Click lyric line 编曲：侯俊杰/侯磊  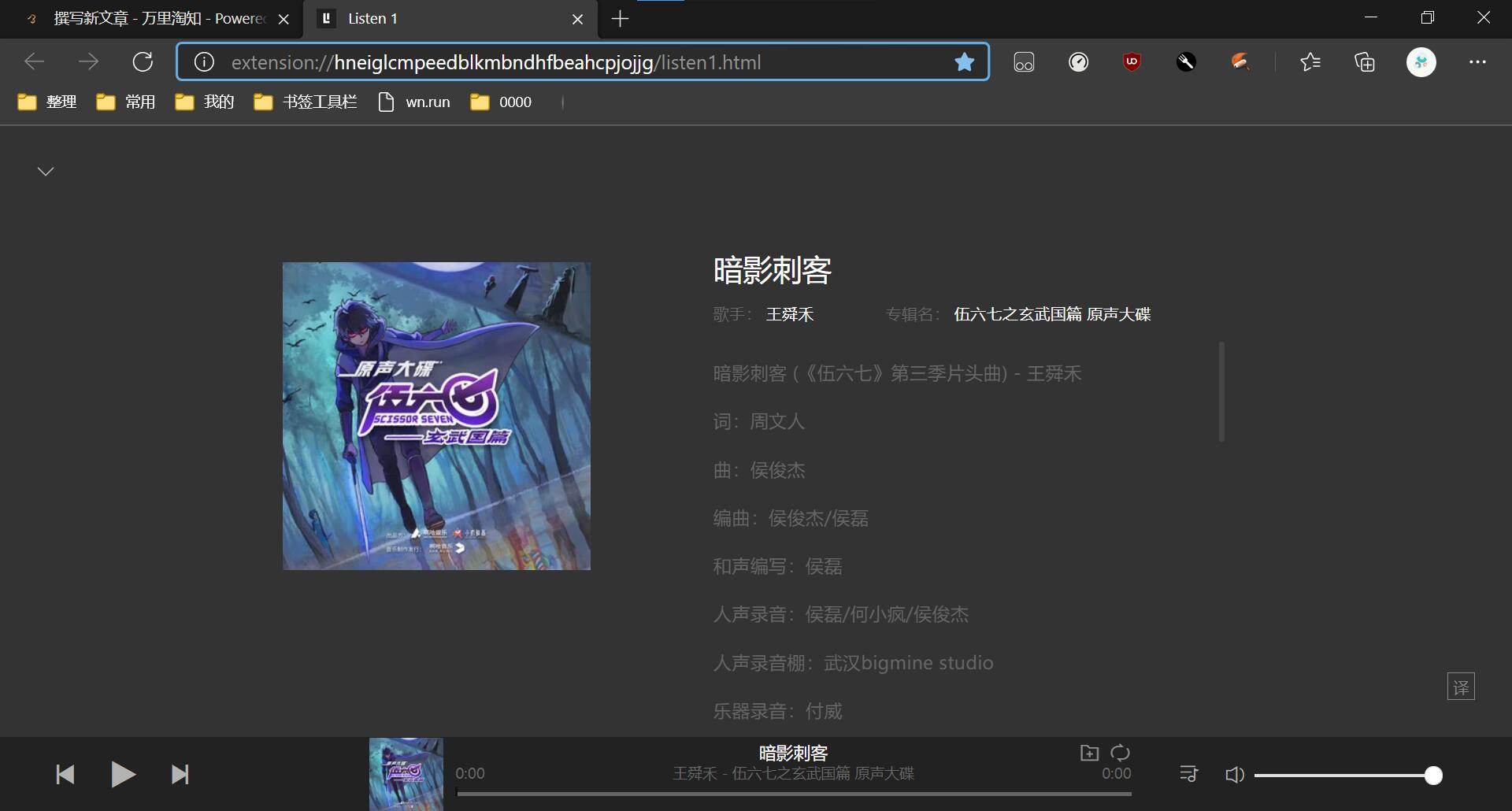(791, 519)
